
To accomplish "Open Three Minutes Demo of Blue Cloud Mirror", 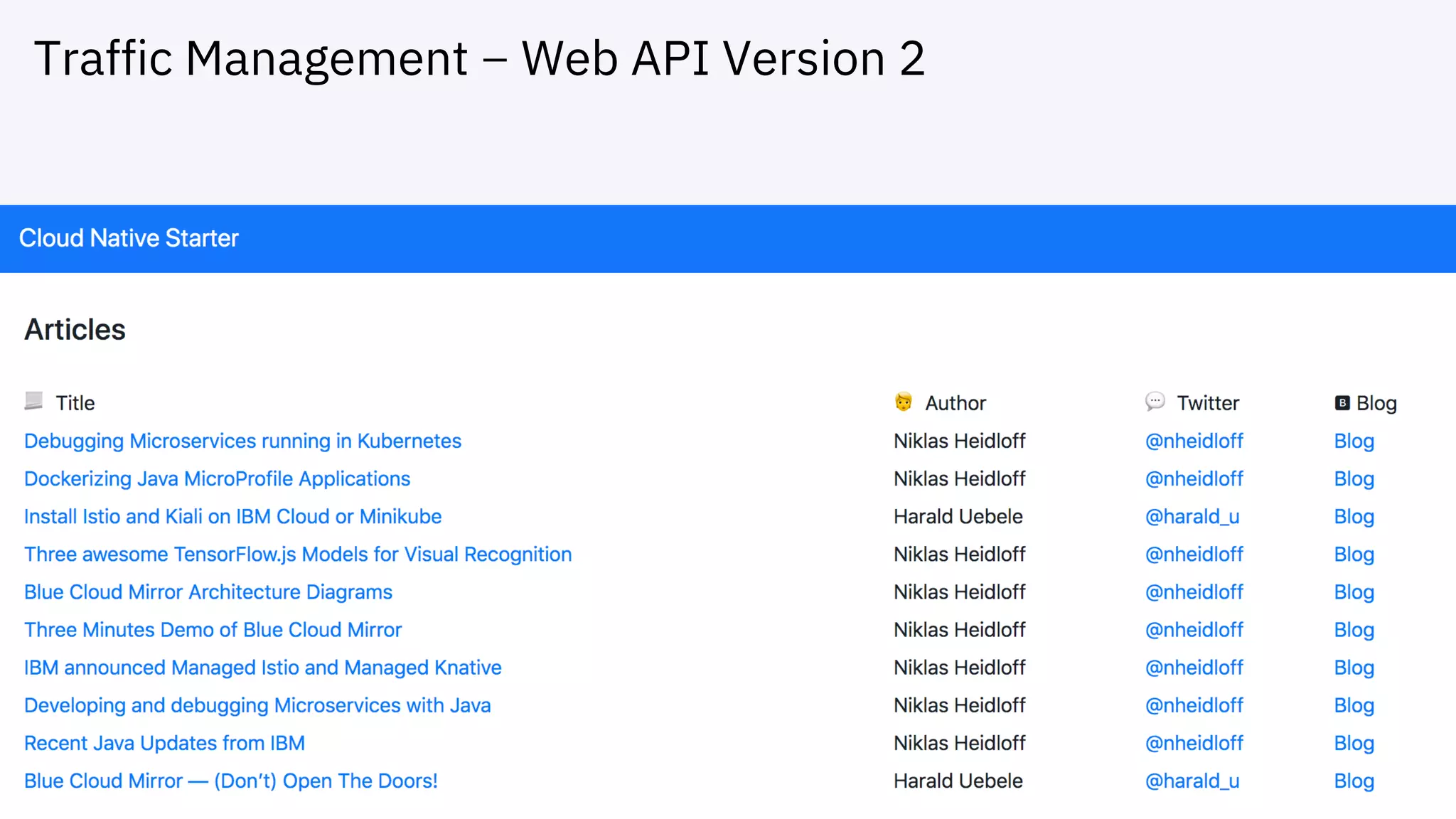I will (213, 629).
